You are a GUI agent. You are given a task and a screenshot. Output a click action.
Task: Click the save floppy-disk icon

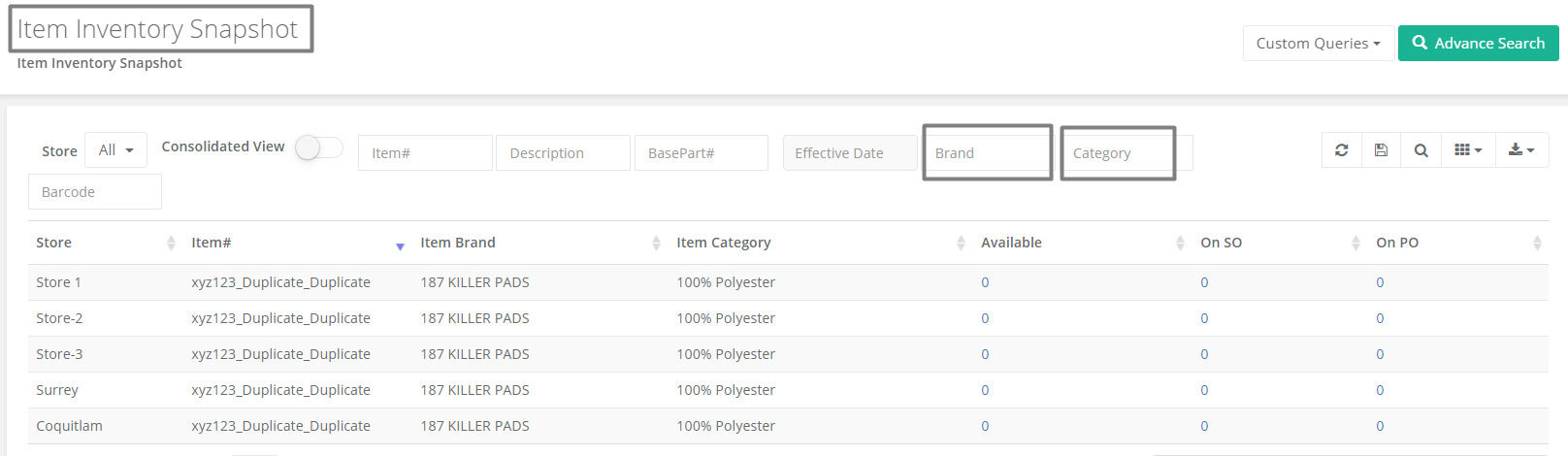[1381, 150]
